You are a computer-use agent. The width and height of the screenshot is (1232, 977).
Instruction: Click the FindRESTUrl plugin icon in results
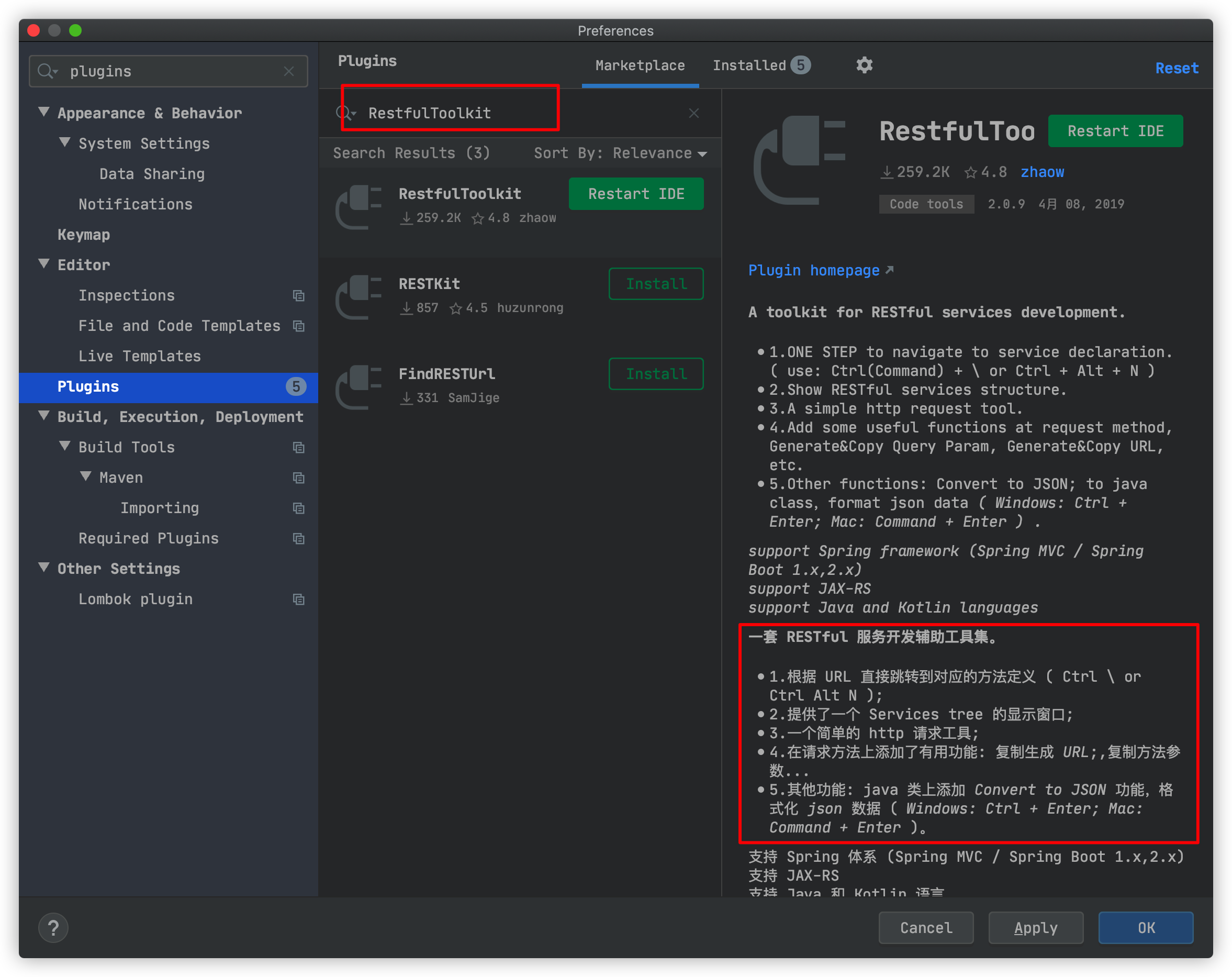pos(359,387)
